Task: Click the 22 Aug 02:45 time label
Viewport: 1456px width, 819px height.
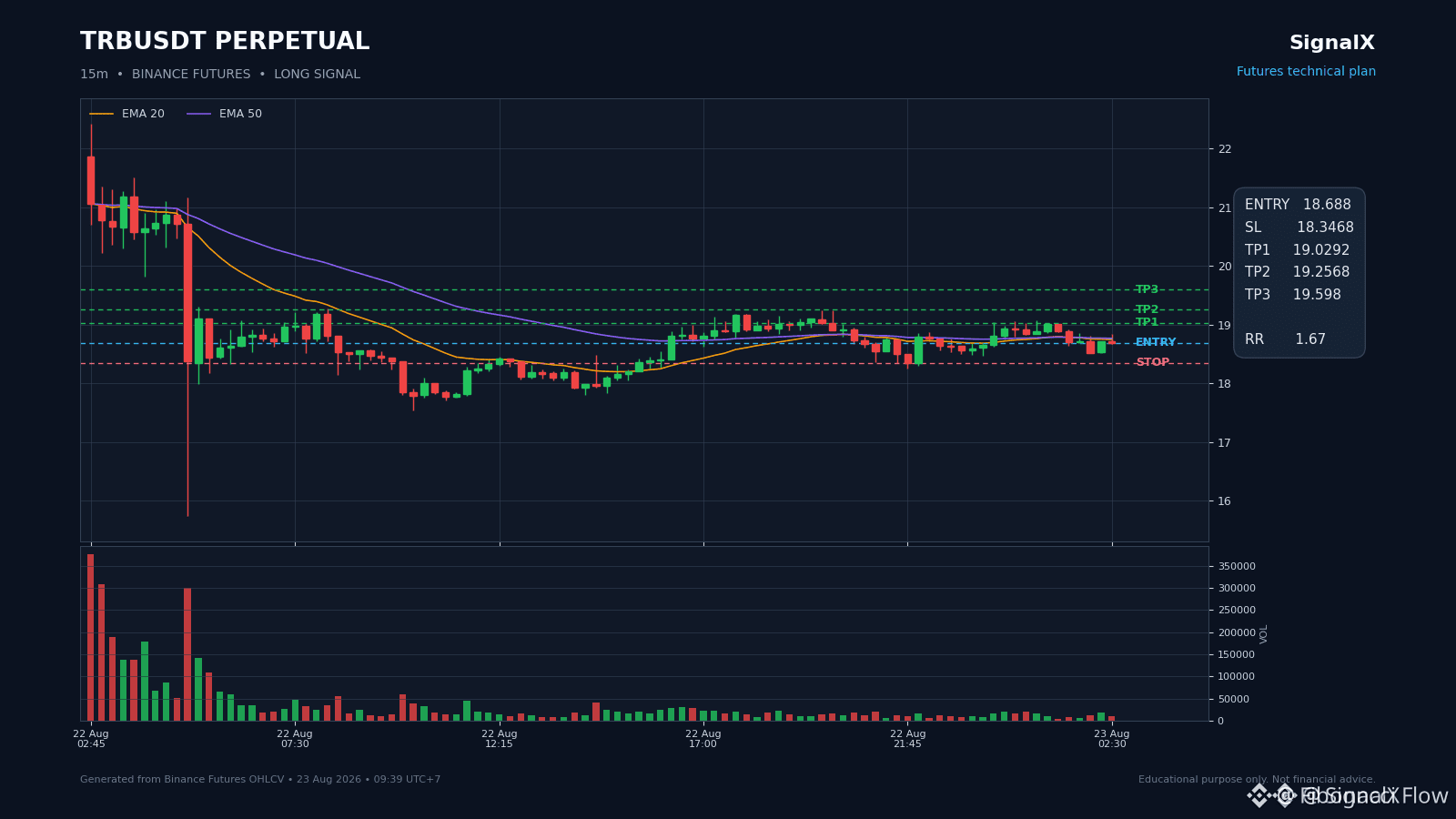Action: 91,739
